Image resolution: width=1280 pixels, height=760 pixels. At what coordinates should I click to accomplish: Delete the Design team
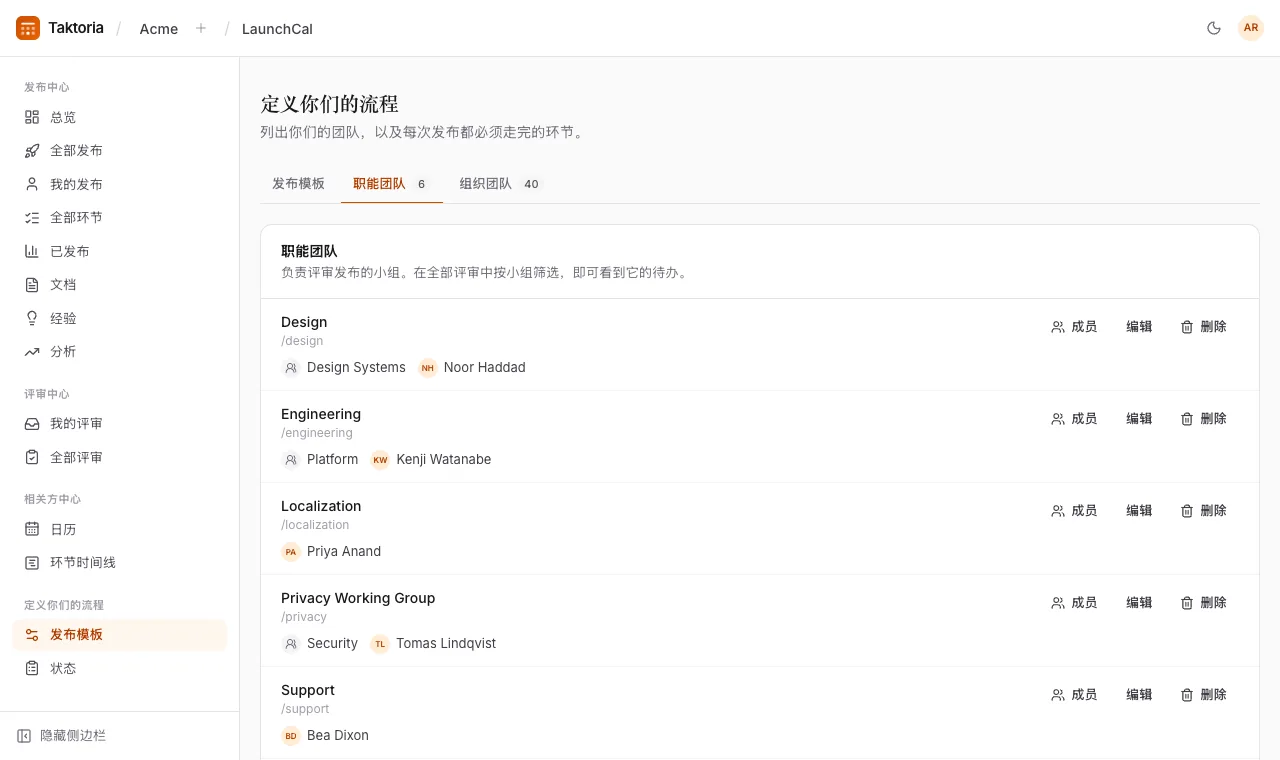[1203, 327]
